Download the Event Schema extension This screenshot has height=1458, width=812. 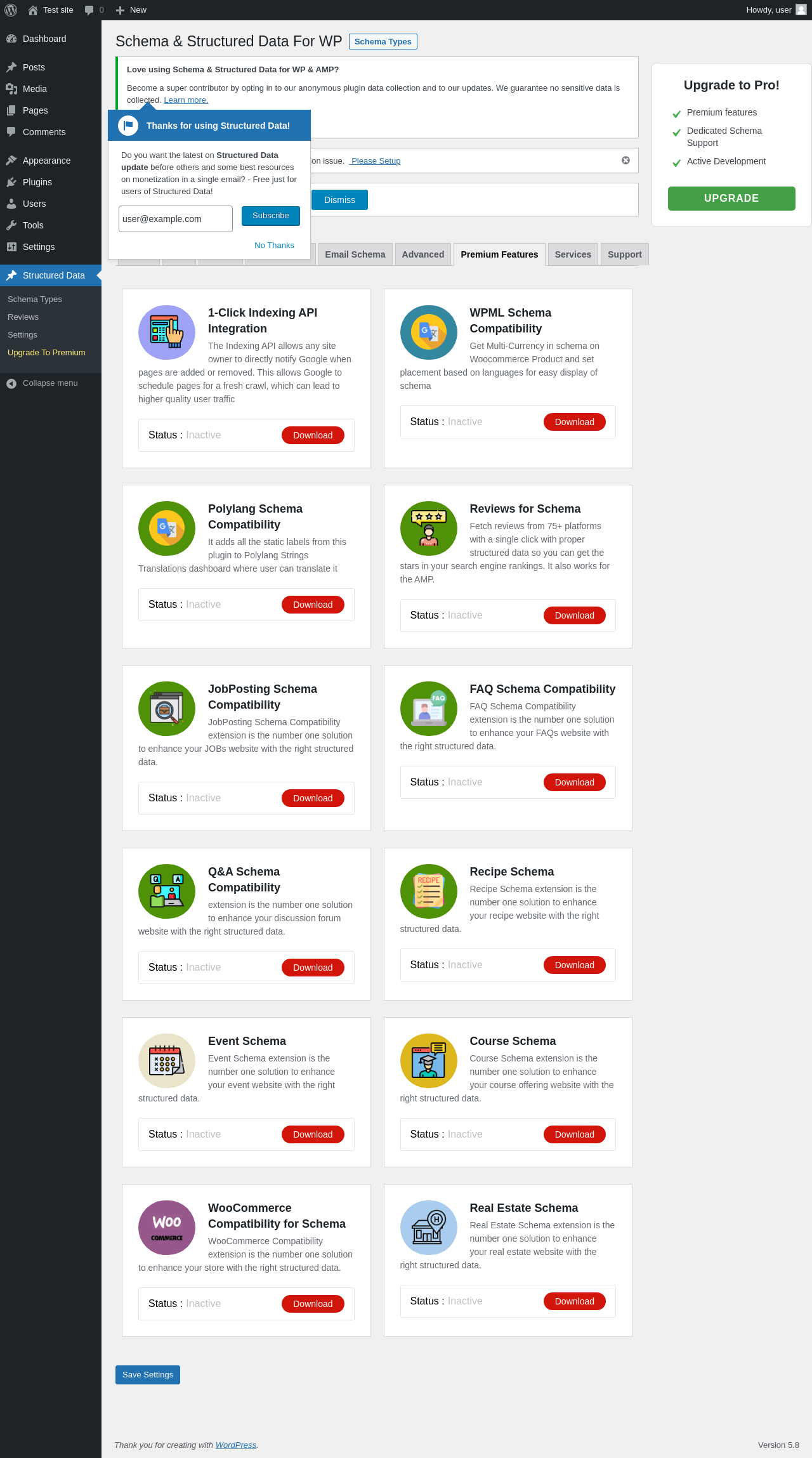tap(313, 1134)
